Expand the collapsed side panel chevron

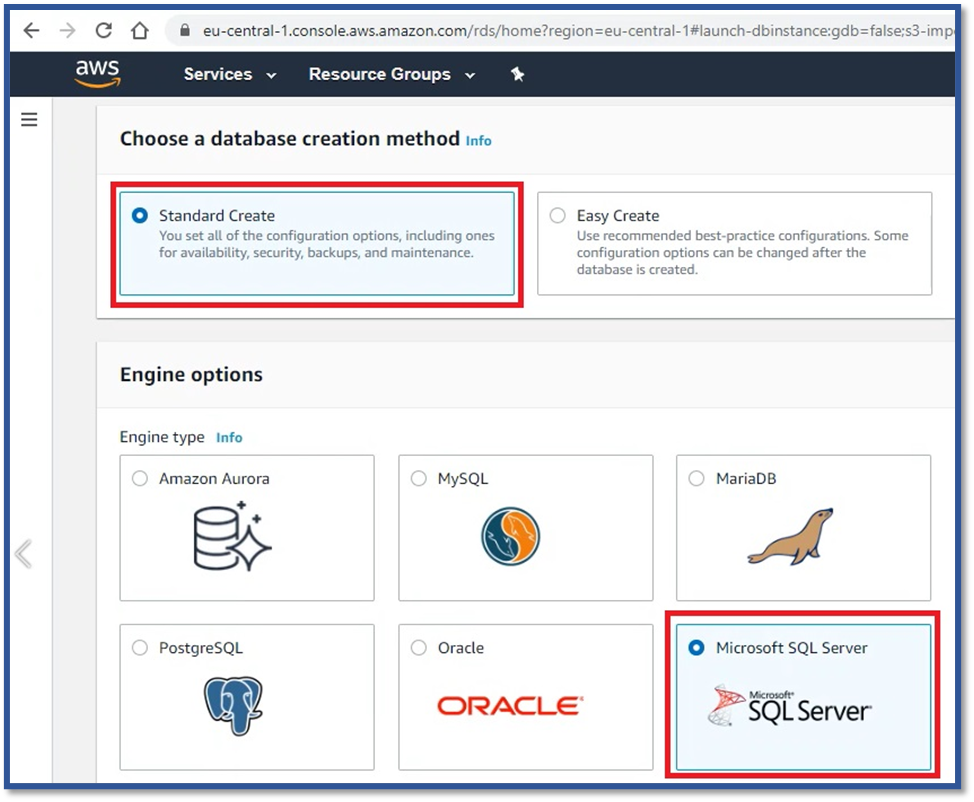[x=24, y=554]
